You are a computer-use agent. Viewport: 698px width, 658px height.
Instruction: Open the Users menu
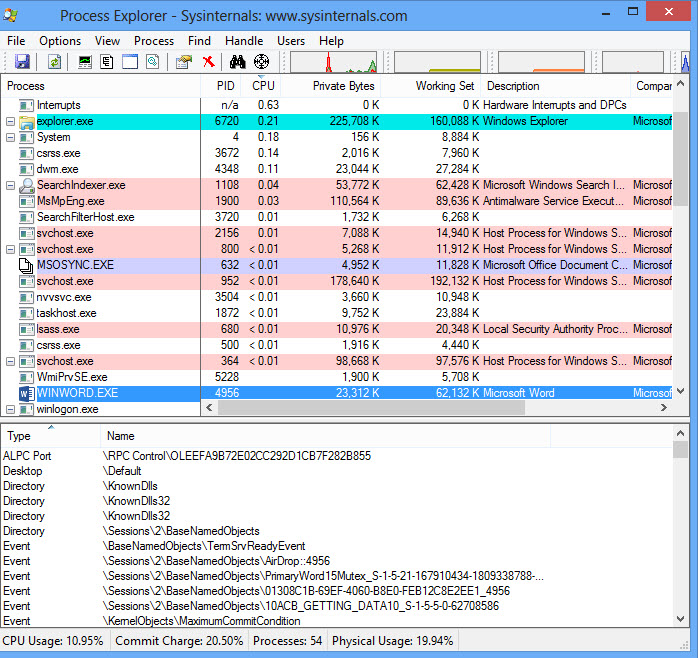[x=291, y=41]
